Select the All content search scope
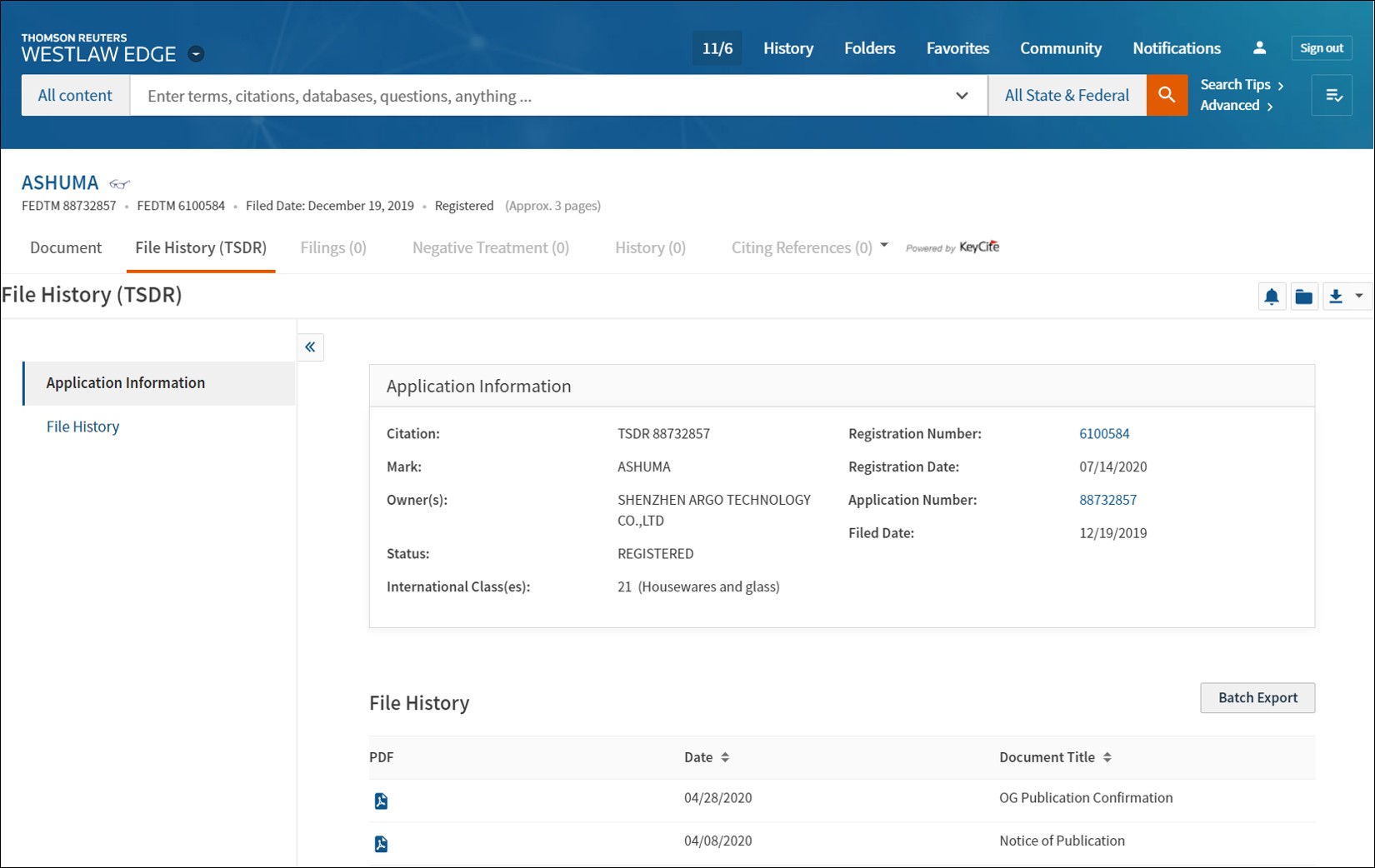 click(x=75, y=95)
